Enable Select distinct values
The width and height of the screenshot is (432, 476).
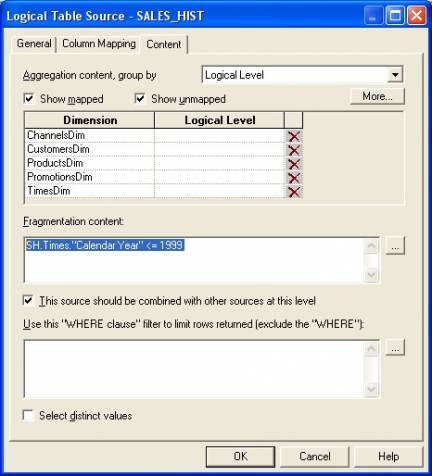point(28,416)
